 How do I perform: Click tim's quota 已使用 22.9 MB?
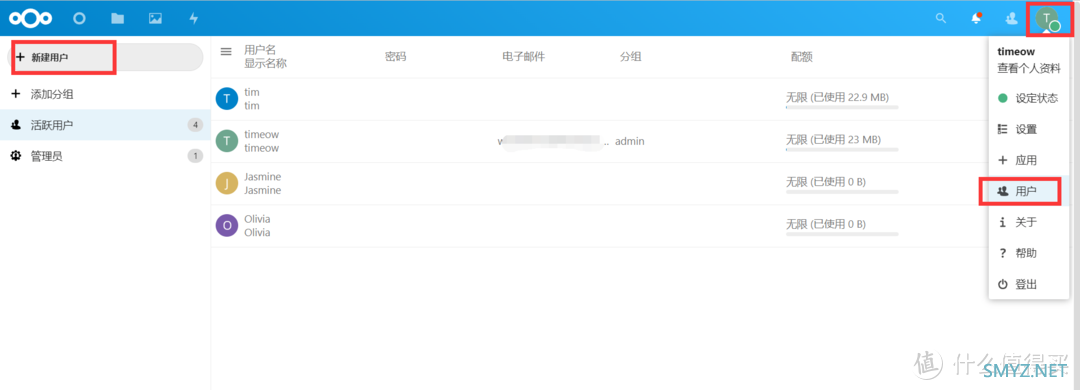point(837,98)
